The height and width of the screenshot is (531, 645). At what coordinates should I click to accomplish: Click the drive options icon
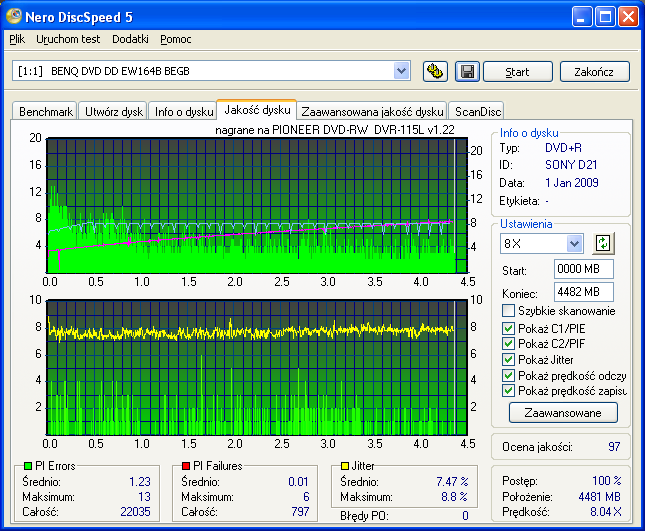pyautogui.click(x=435, y=72)
